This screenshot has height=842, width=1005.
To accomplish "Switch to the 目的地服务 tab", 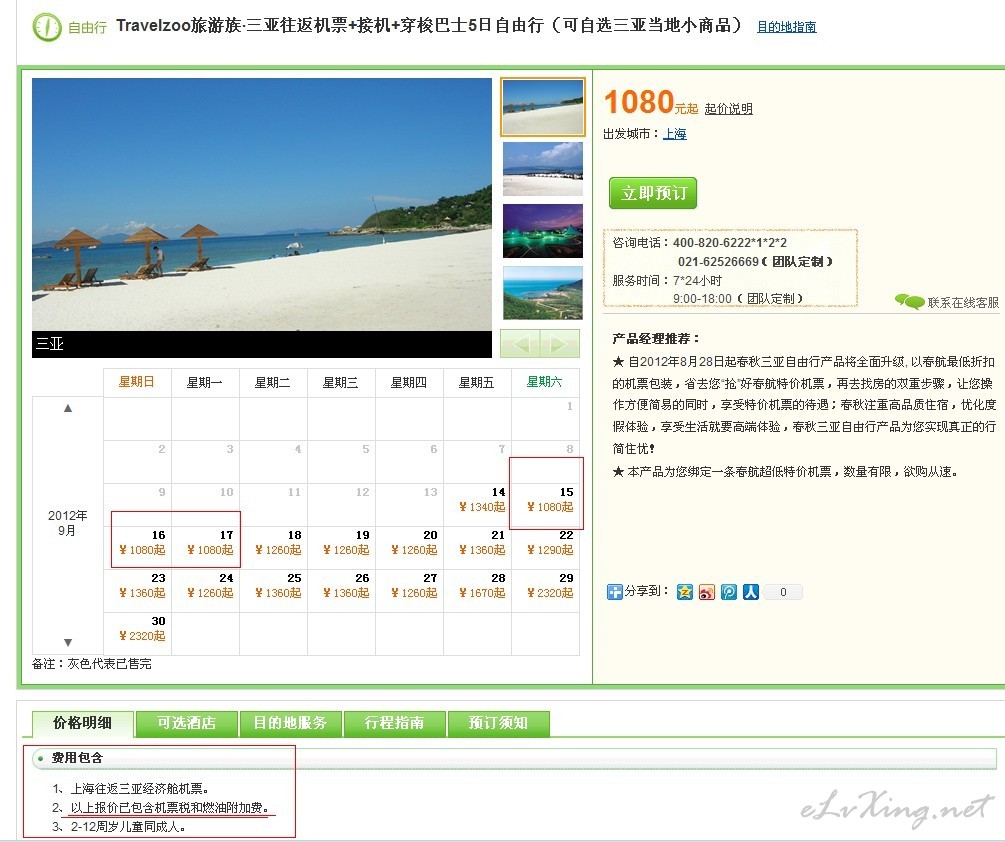I will 290,723.
